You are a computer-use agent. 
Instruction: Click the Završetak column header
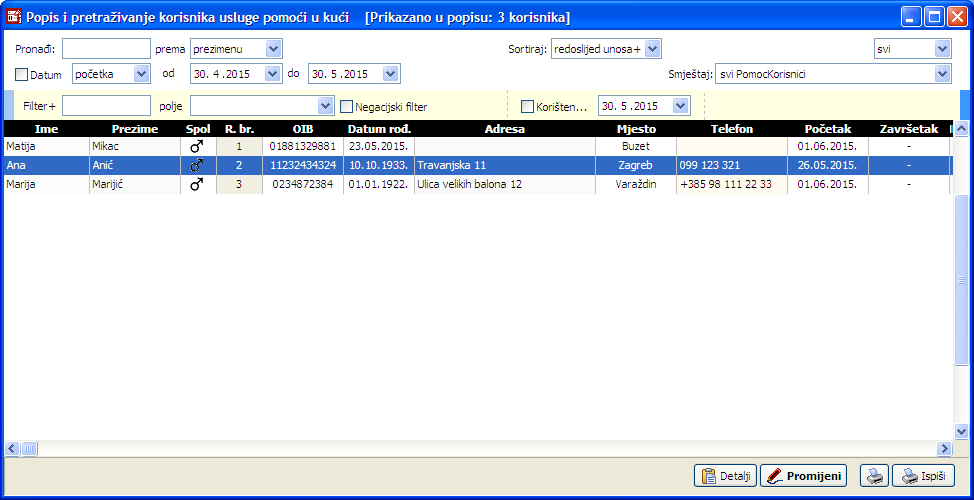click(x=909, y=129)
